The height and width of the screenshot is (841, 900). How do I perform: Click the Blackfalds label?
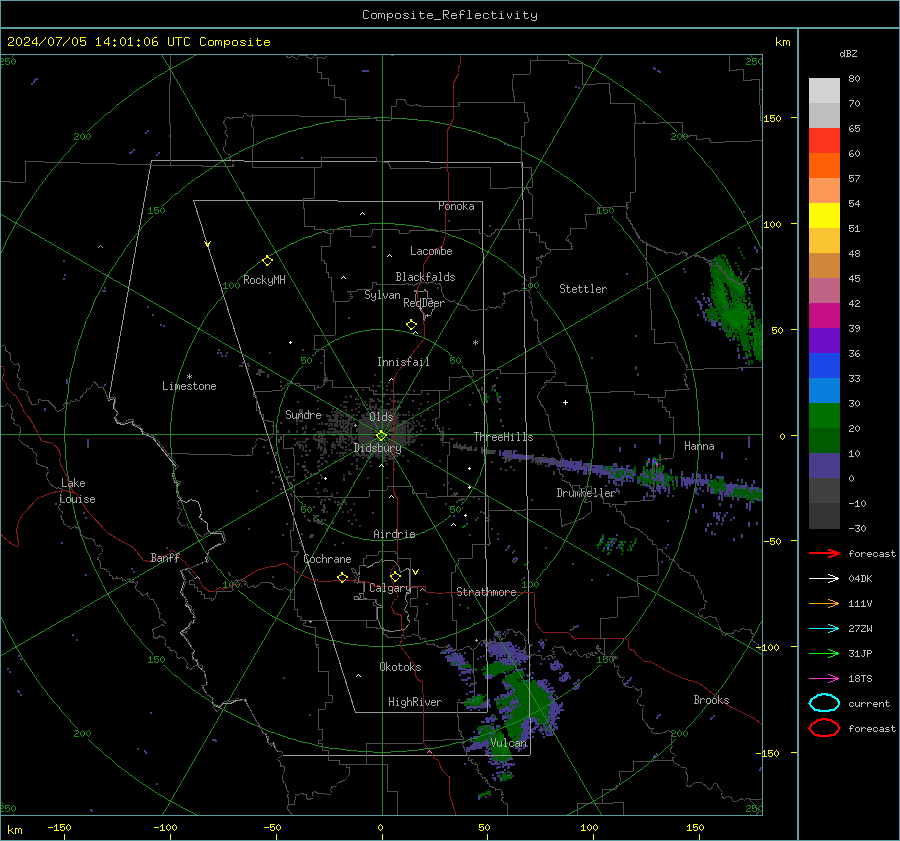pos(425,277)
